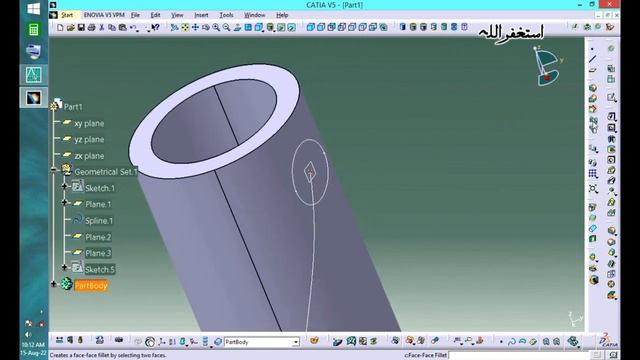Select the Plane tool in the right toolbar
Viewport: 640px width, 360px height.
pyautogui.click(x=593, y=70)
